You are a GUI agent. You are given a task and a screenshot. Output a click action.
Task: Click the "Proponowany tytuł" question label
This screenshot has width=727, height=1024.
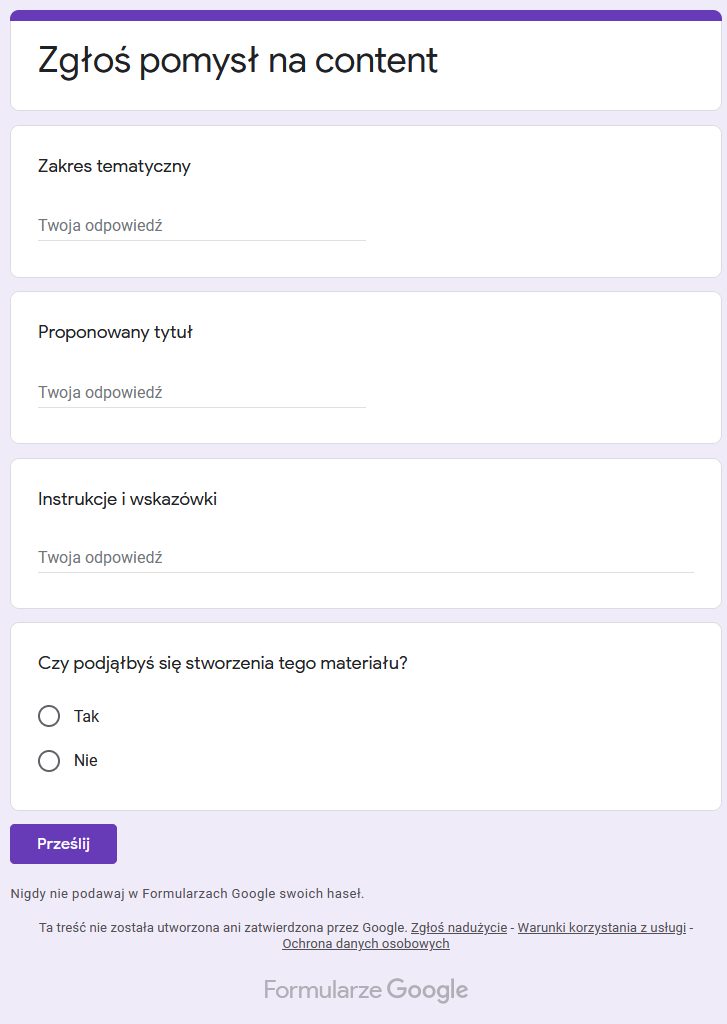pos(115,332)
